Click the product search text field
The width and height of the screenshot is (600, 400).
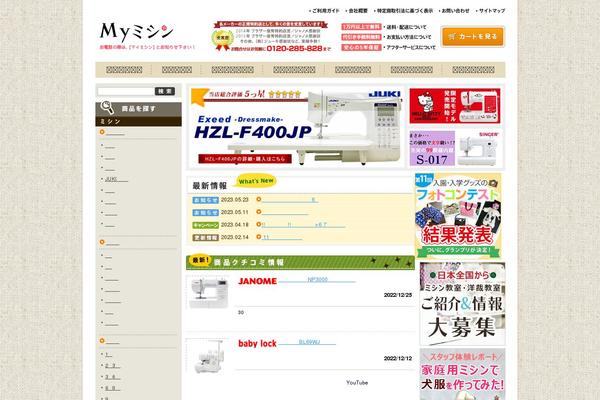tap(126, 91)
